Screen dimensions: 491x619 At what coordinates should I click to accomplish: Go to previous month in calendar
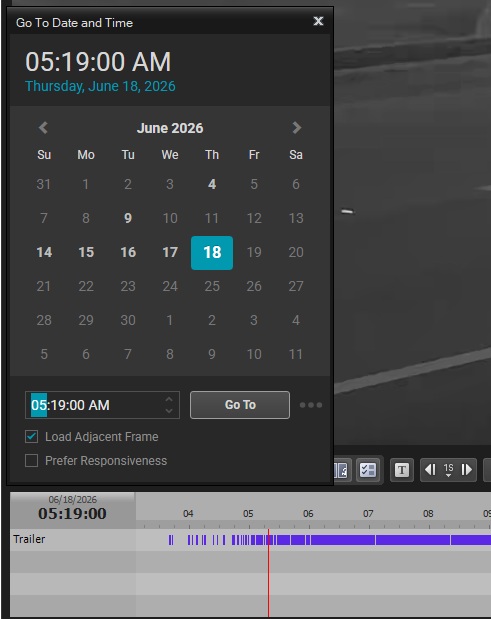(43, 128)
